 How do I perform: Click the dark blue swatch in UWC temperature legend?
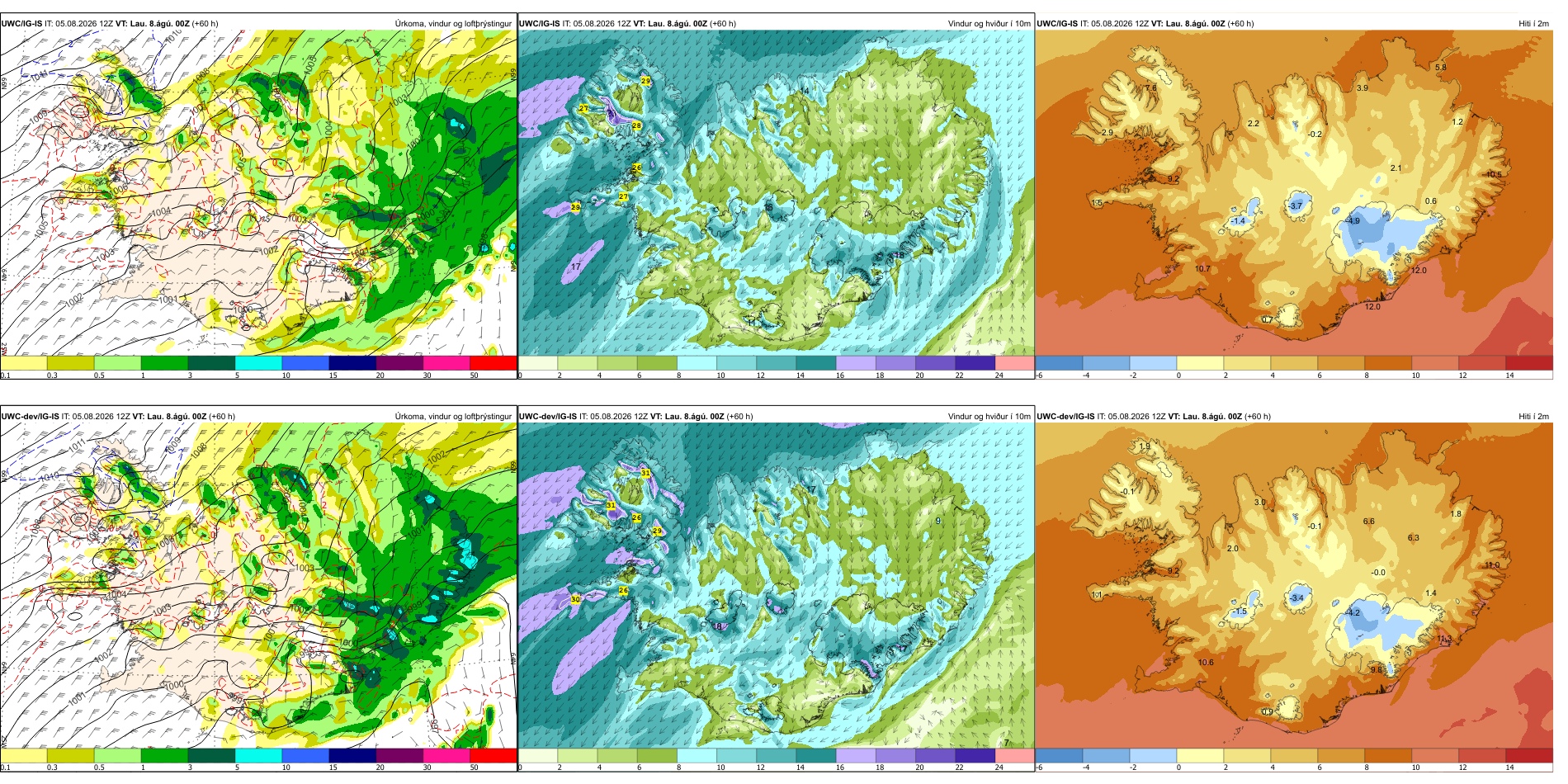[x=1059, y=362]
